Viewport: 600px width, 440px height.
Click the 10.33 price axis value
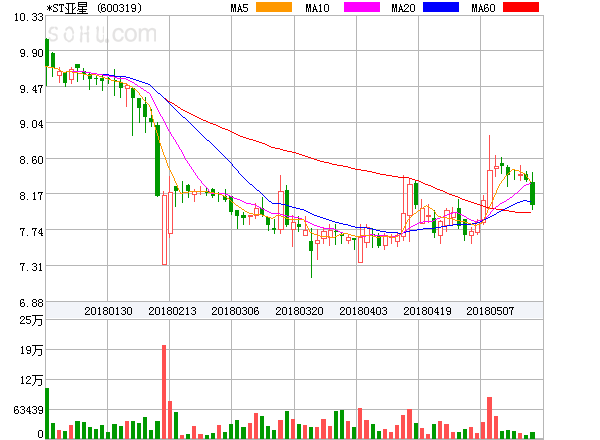(29, 17)
